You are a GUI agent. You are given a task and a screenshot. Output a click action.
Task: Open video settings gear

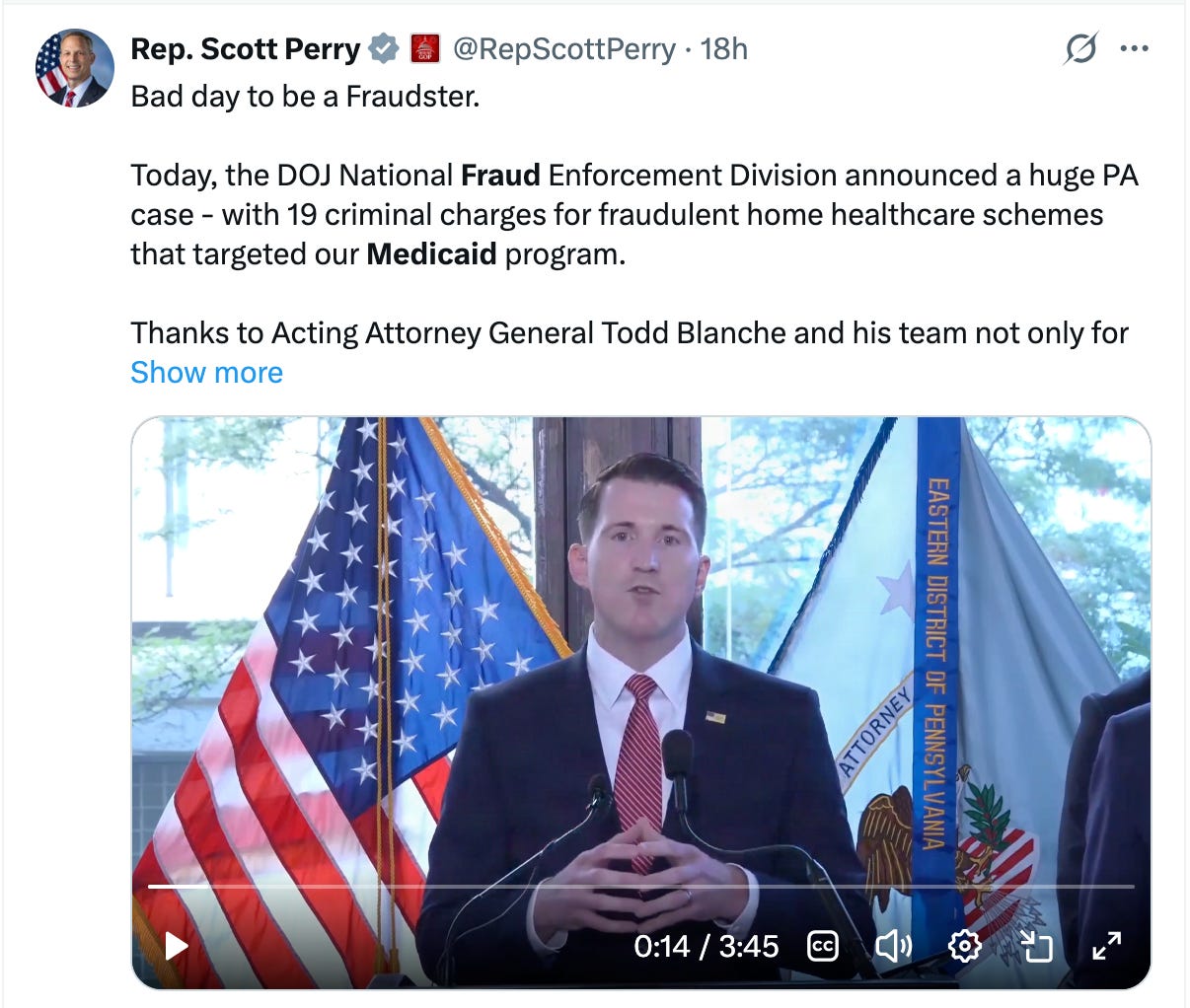pyautogui.click(x=964, y=947)
